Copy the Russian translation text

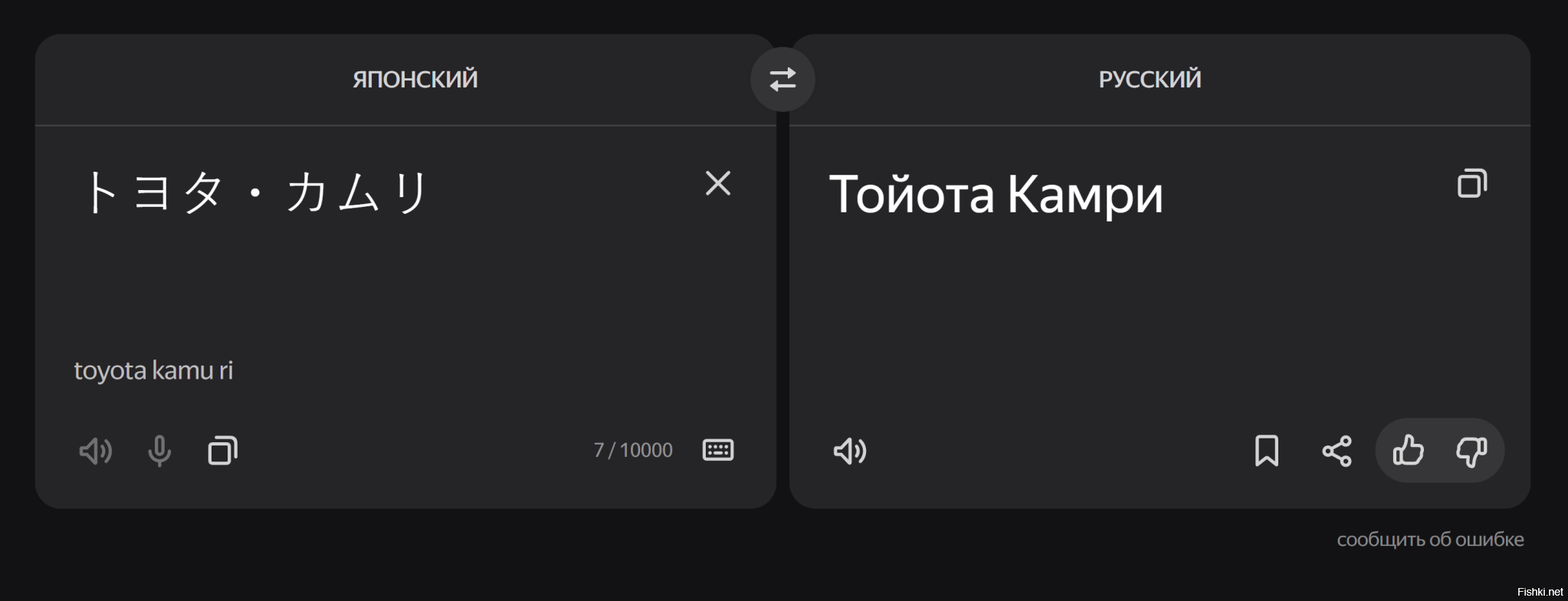(x=1472, y=184)
